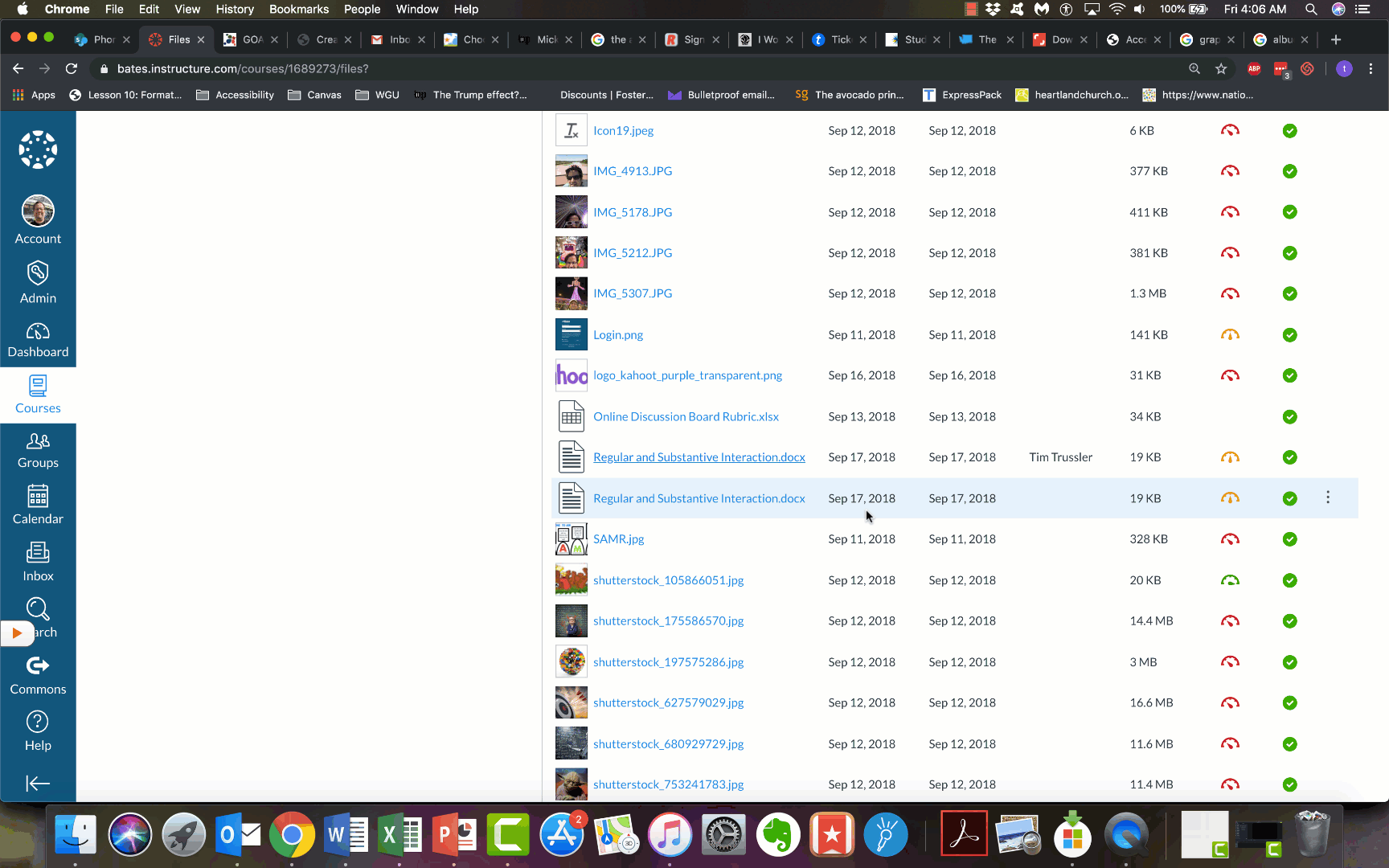Open the Canvas bookmarks folder

(314, 95)
